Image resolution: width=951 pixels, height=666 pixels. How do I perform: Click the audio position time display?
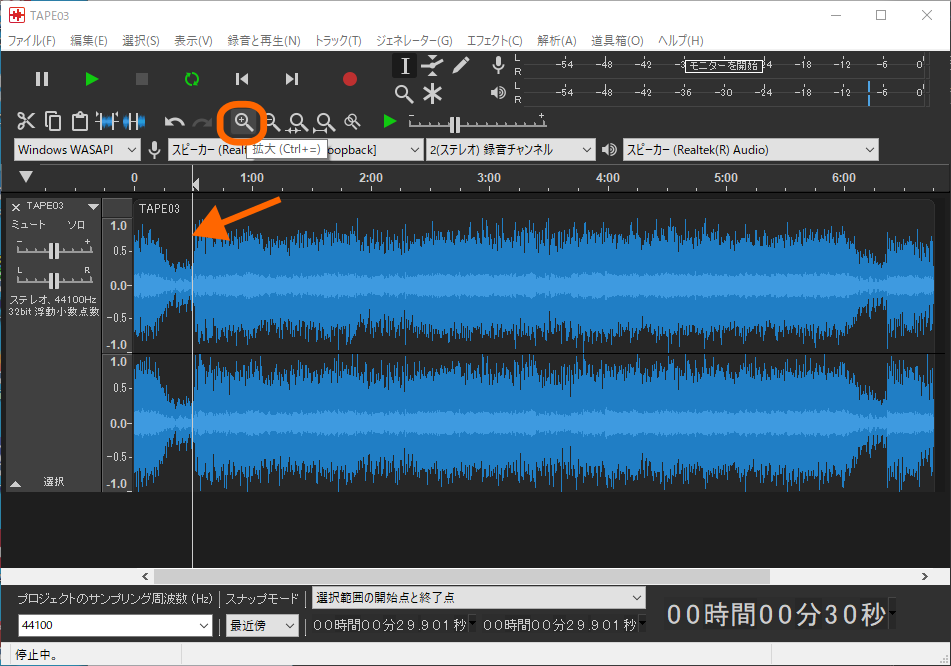pos(779,614)
